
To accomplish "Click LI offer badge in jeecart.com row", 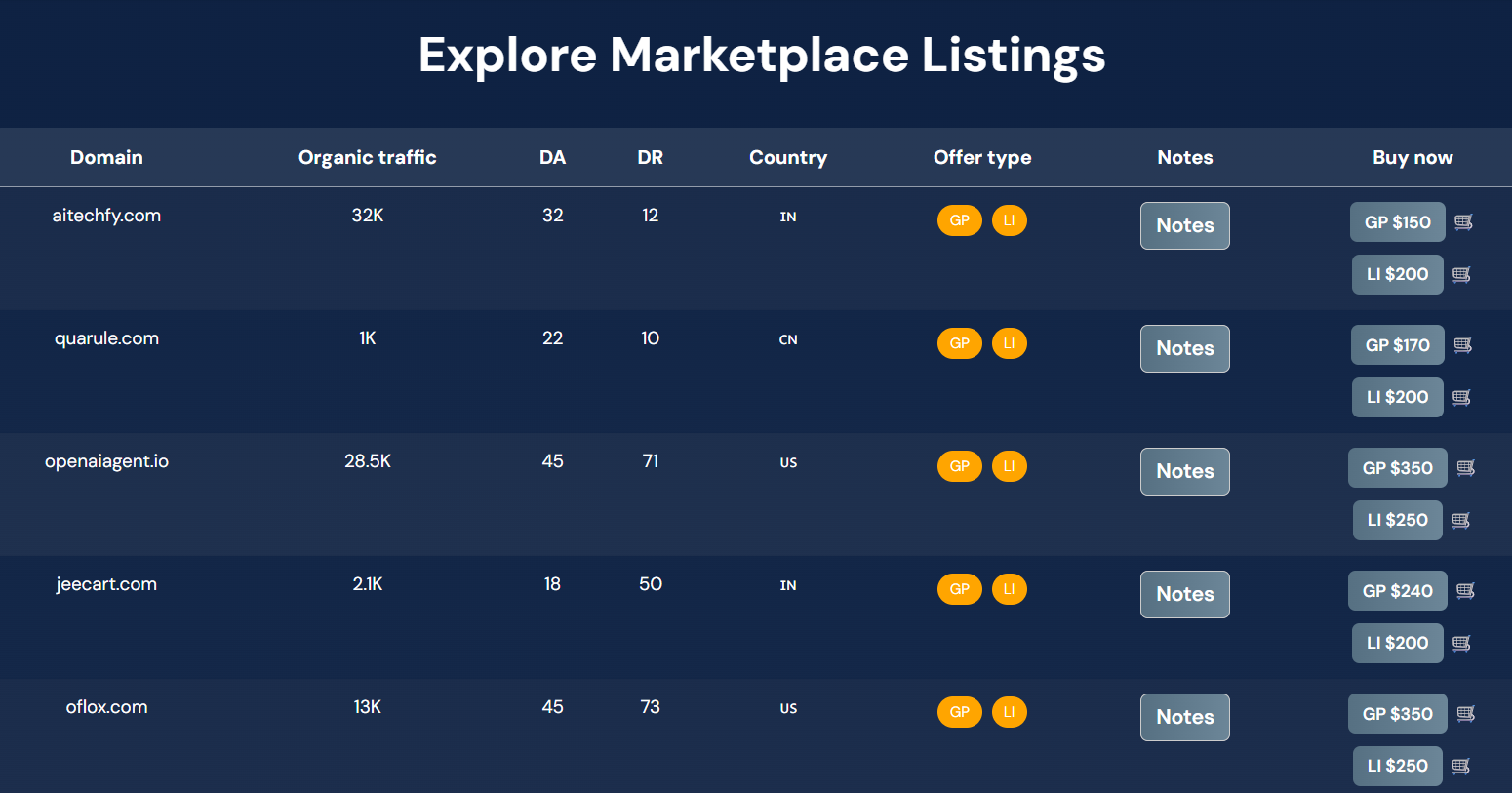I will (x=1010, y=589).
